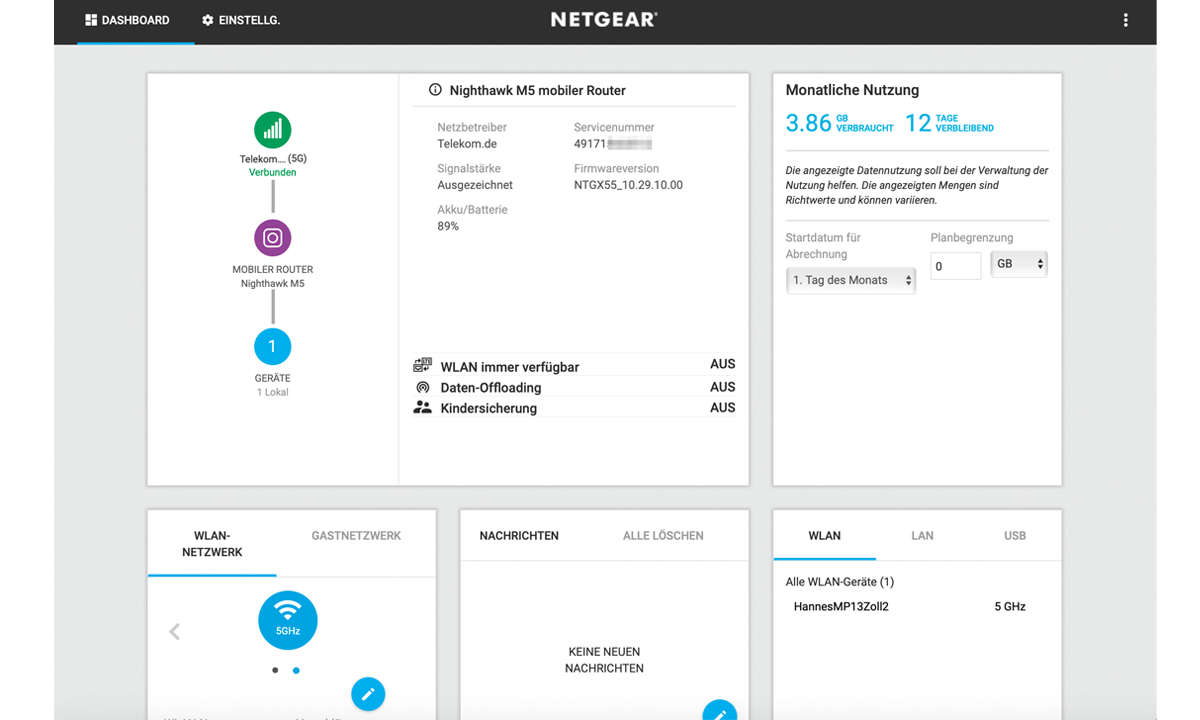The width and height of the screenshot is (1200, 720).
Task: Click the Ausgezeichnet signal strength value
Action: [475, 185]
